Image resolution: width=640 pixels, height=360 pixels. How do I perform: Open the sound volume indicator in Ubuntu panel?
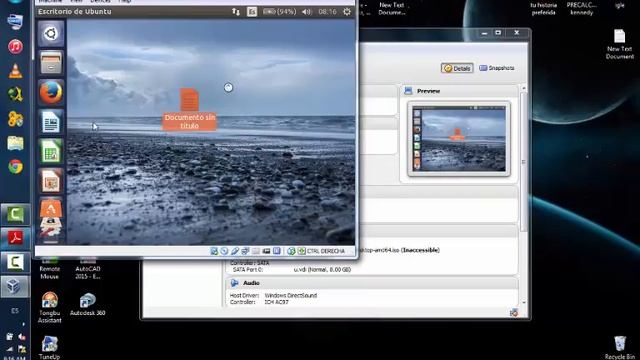(x=307, y=12)
